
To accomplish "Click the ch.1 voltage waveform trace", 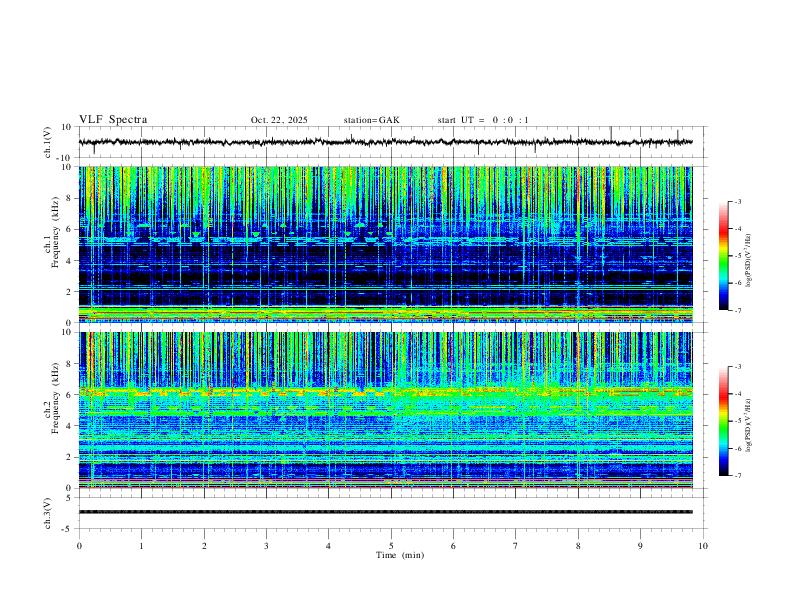I will tap(385, 142).
